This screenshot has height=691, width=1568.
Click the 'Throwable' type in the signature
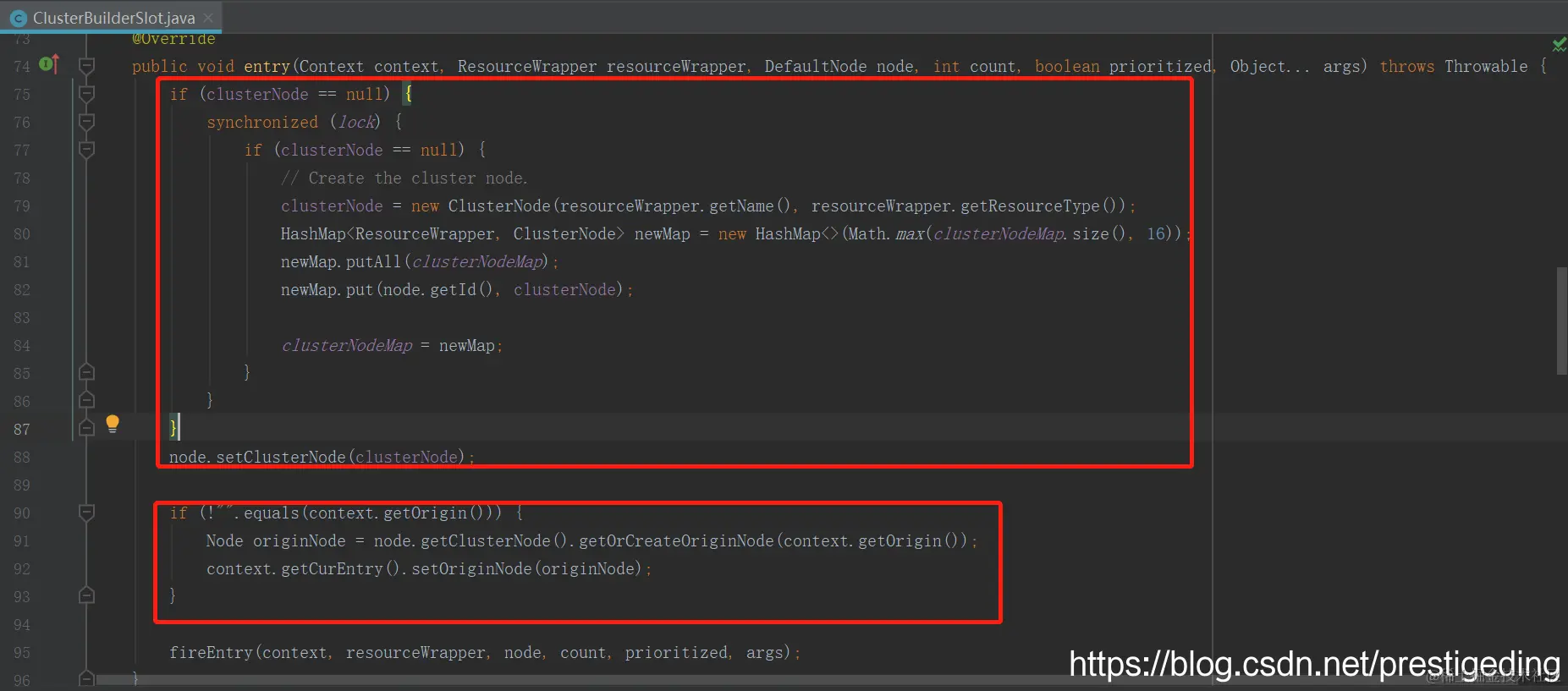point(1486,66)
